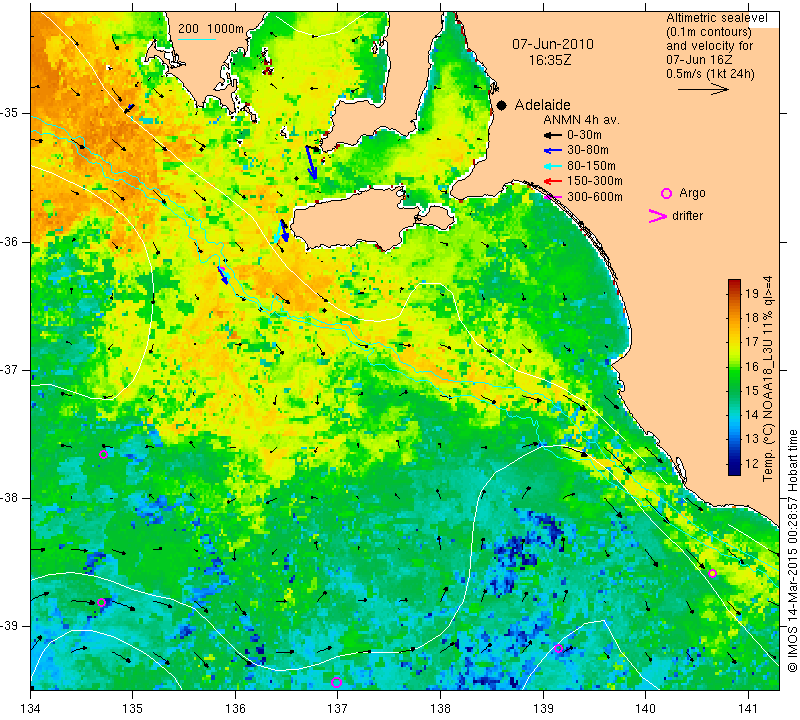This screenshot has height=720, width=800.
Task: Click the 'Adelaide' city label
Action: [x=542, y=105]
